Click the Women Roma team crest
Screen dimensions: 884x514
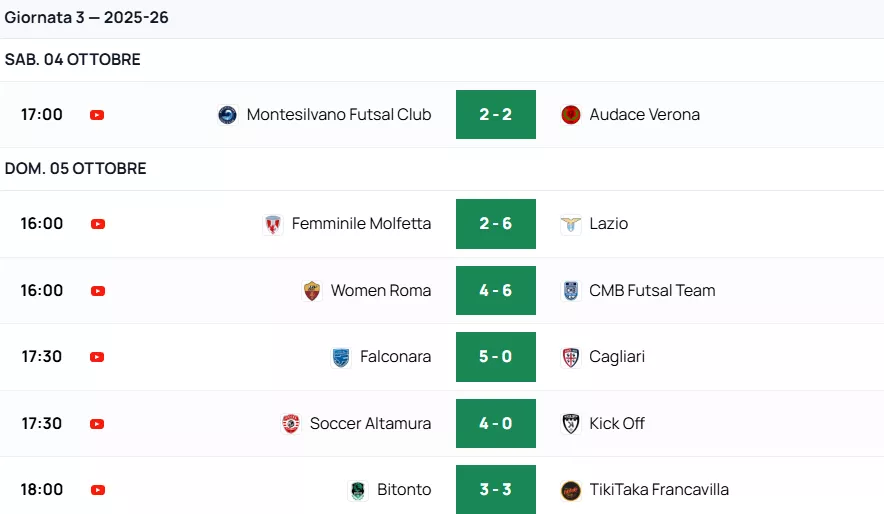click(x=312, y=291)
